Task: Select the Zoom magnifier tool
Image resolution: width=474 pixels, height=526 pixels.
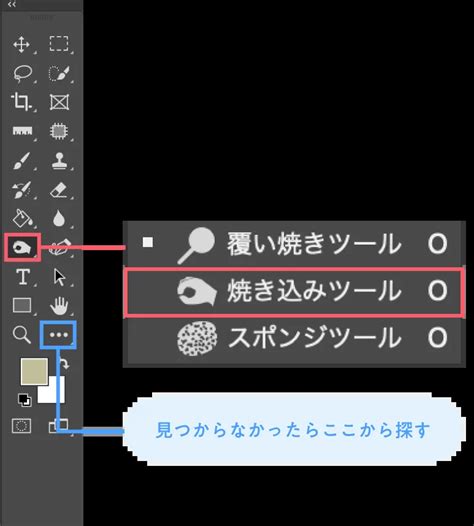Action: tap(22, 335)
